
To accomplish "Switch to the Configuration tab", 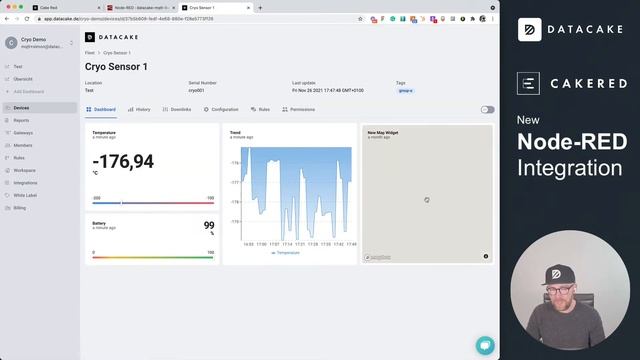I will coord(221,109).
